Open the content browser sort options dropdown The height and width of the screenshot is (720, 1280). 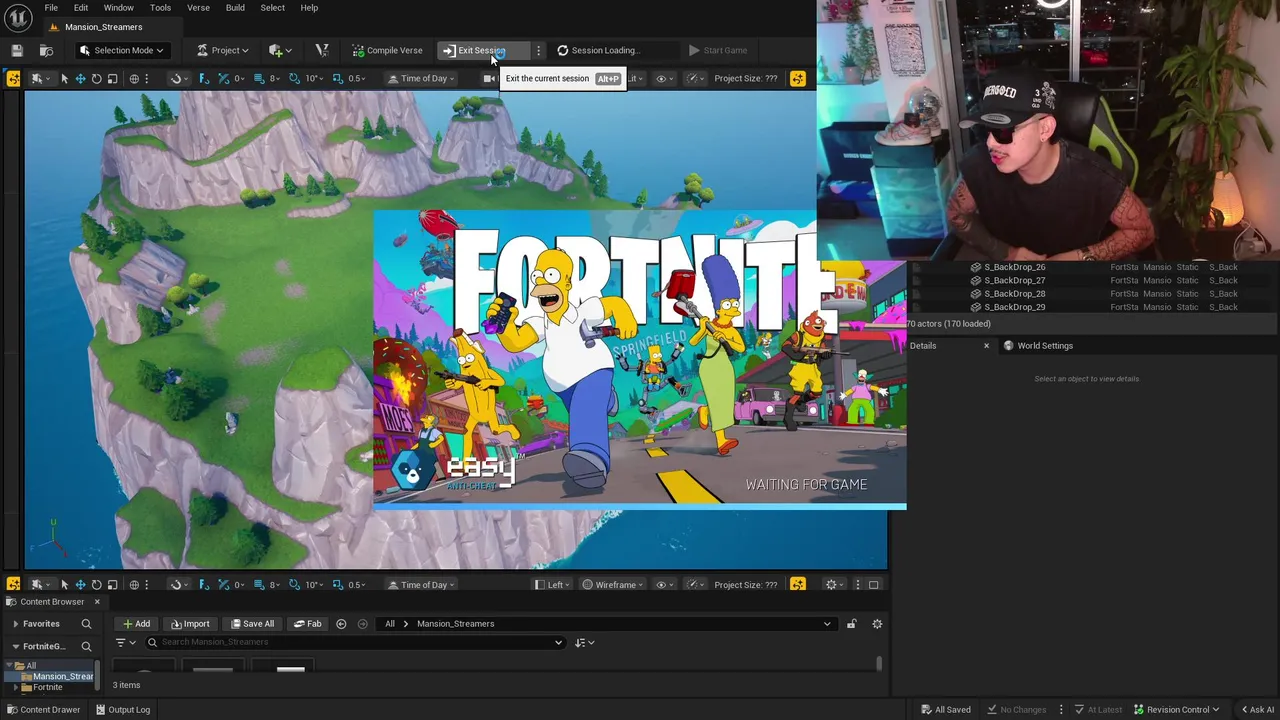[x=584, y=642]
